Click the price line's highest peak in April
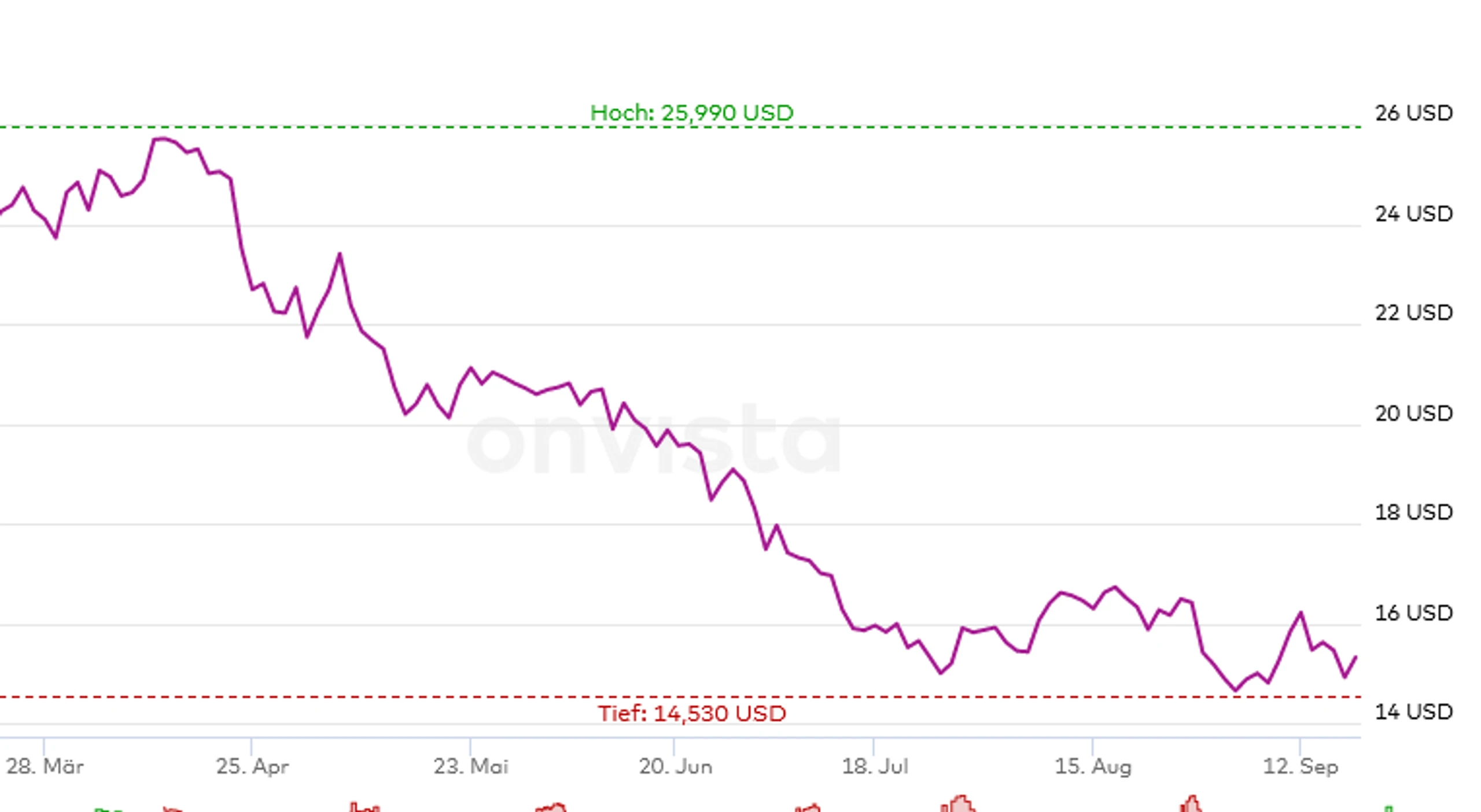Image resolution: width=1481 pixels, height=812 pixels. [163, 139]
